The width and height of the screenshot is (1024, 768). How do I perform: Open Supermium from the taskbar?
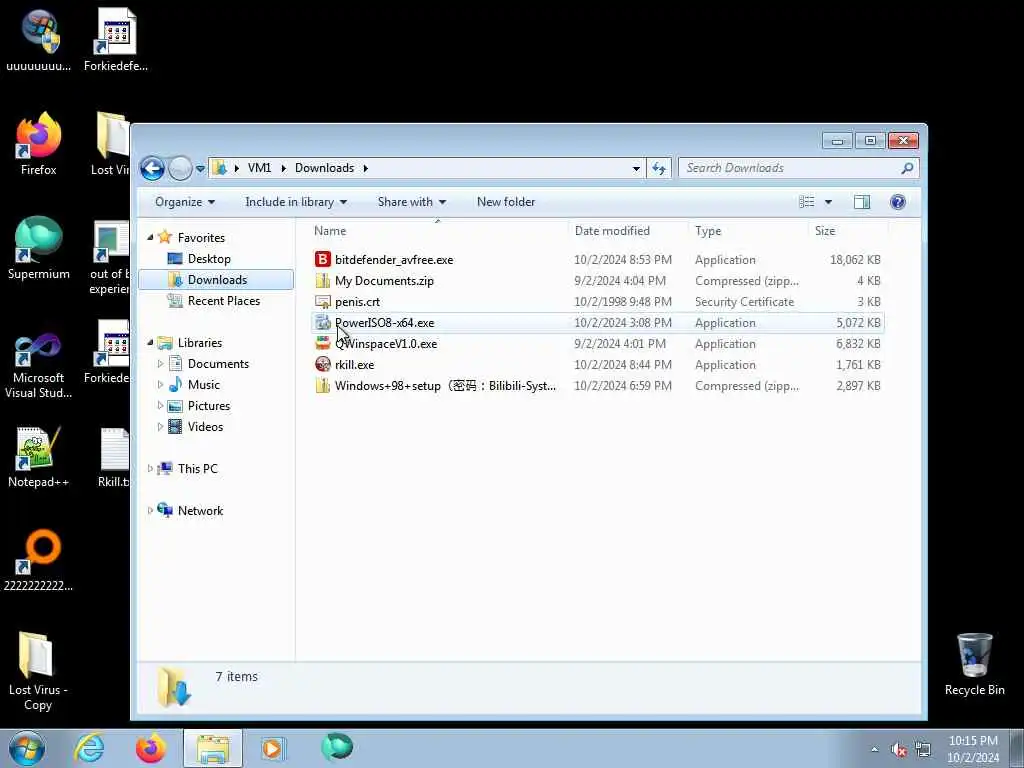click(337, 747)
